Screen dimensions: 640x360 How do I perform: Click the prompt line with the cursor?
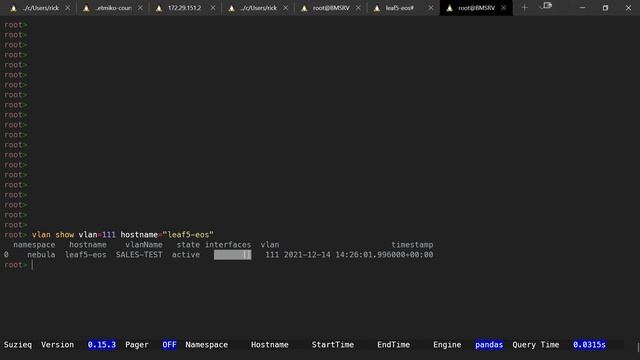19,265
